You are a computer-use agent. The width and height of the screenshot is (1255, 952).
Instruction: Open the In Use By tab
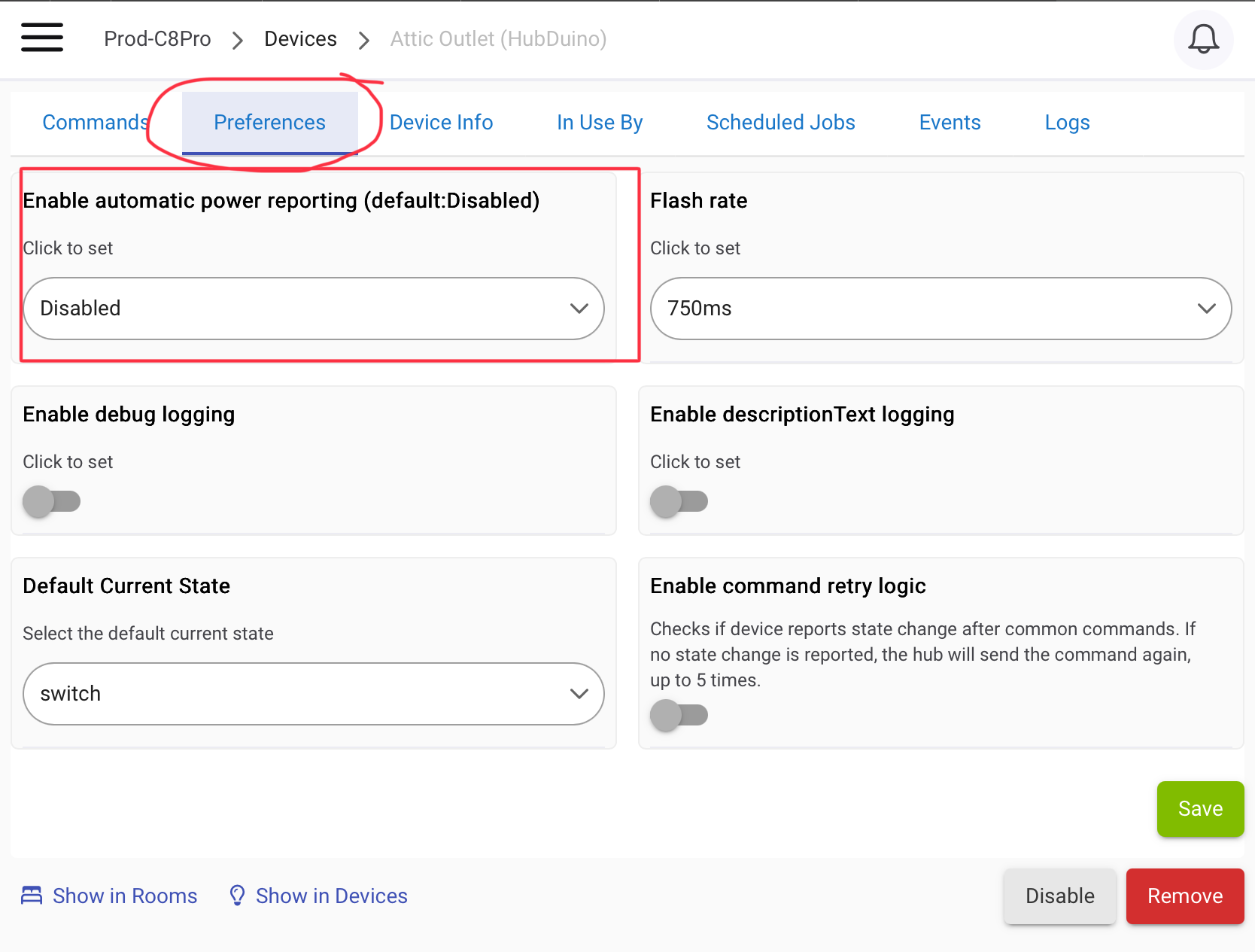600,123
